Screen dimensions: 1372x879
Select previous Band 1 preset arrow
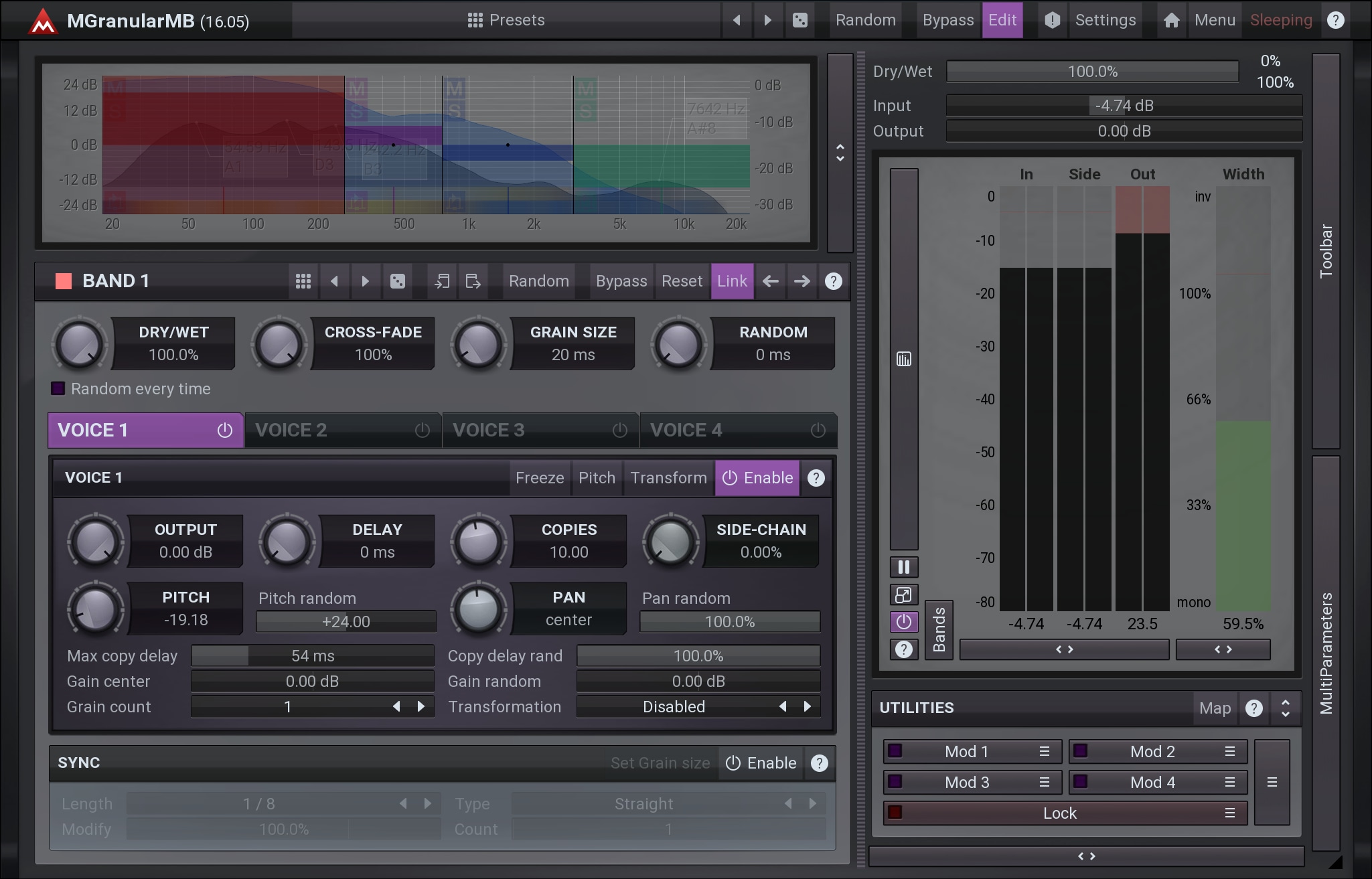(x=334, y=281)
